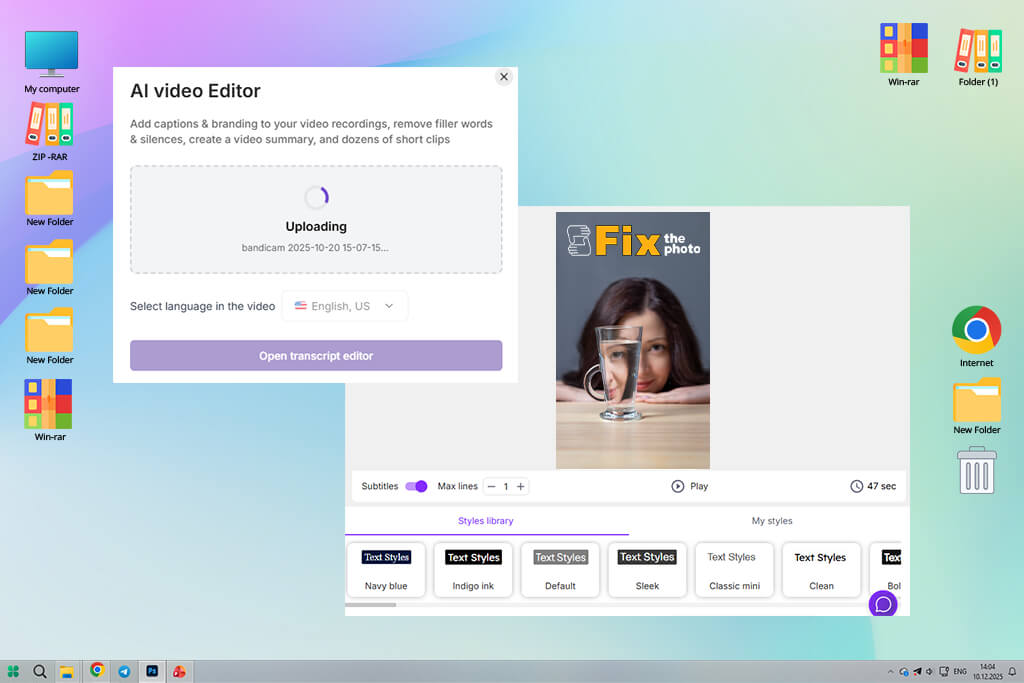The image size is (1024, 683).
Task: Click the Subtitles label text
Action: [379, 486]
